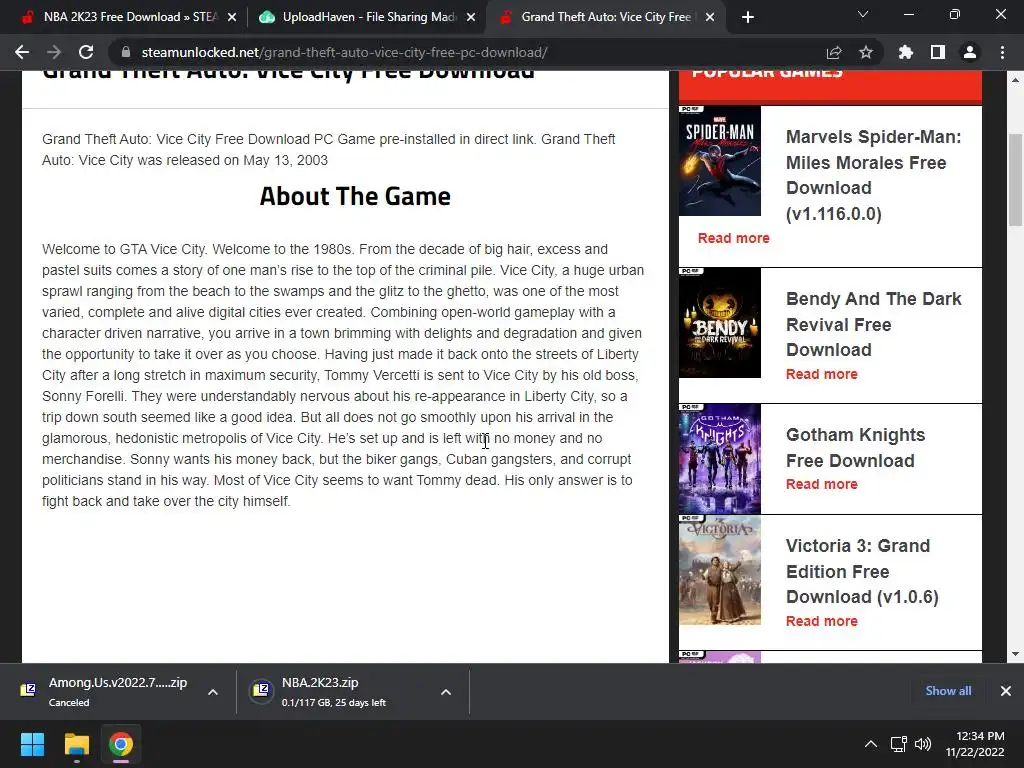The width and height of the screenshot is (1024, 768).
Task: Open Gotham Knights Free Download title link
Action: coord(856,447)
